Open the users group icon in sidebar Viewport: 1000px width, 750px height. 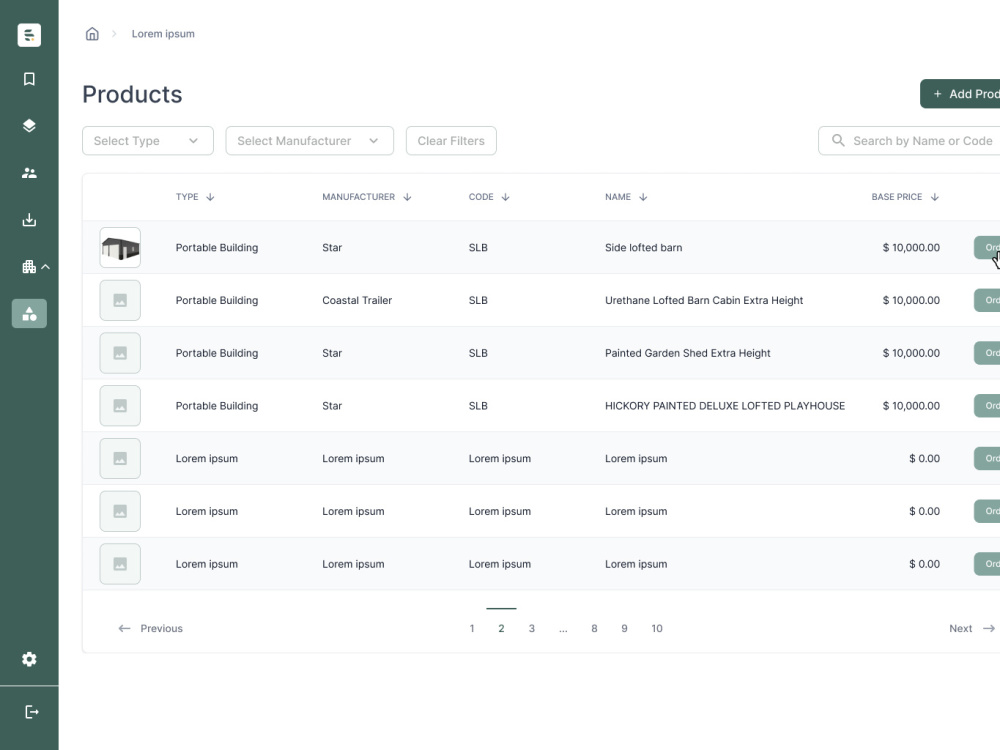tap(29, 173)
